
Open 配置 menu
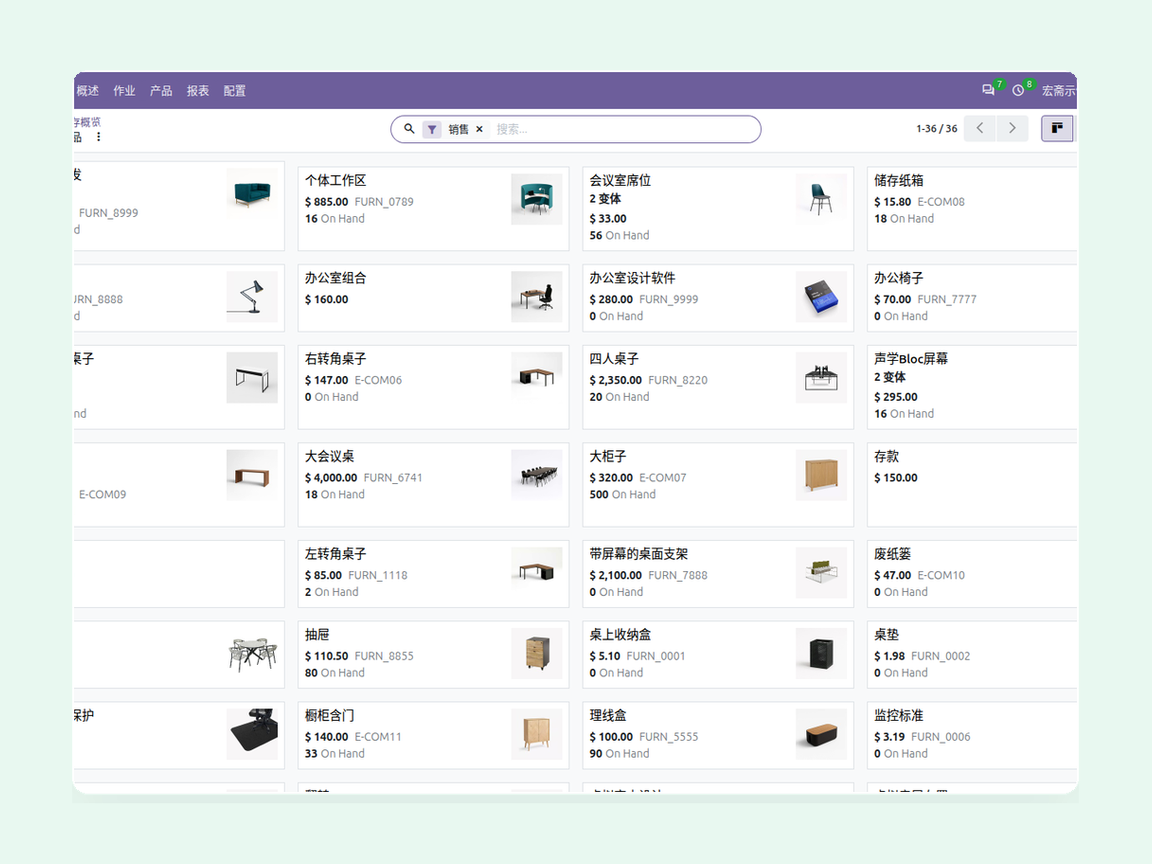coord(234,90)
